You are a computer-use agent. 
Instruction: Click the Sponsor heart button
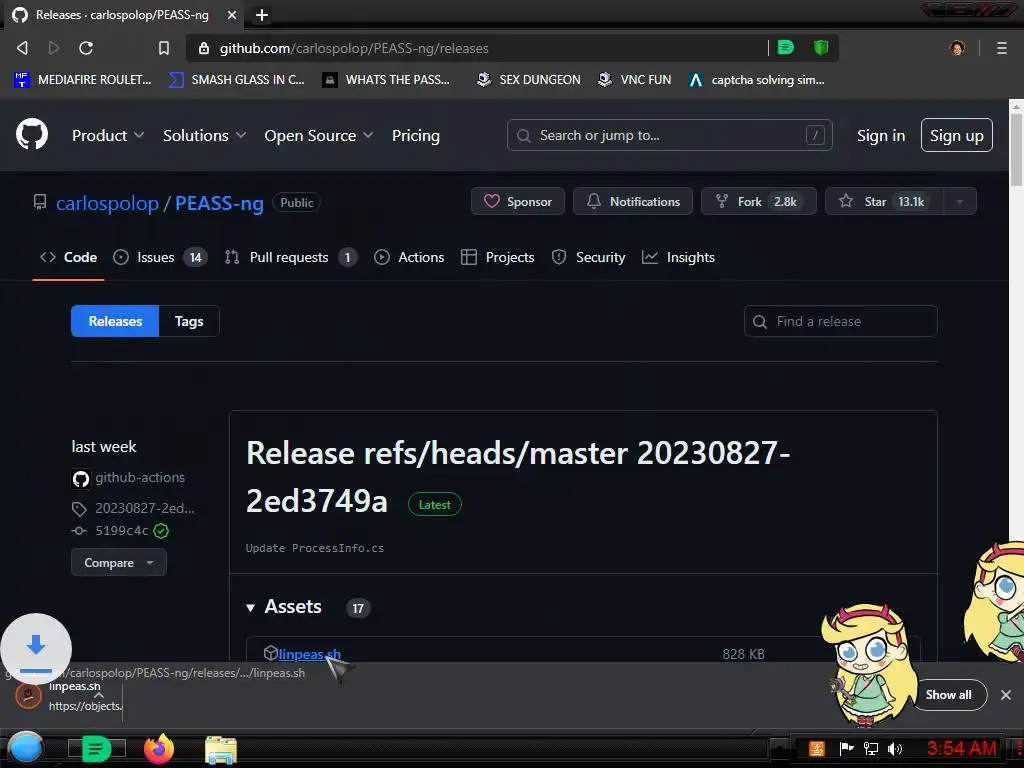click(518, 201)
